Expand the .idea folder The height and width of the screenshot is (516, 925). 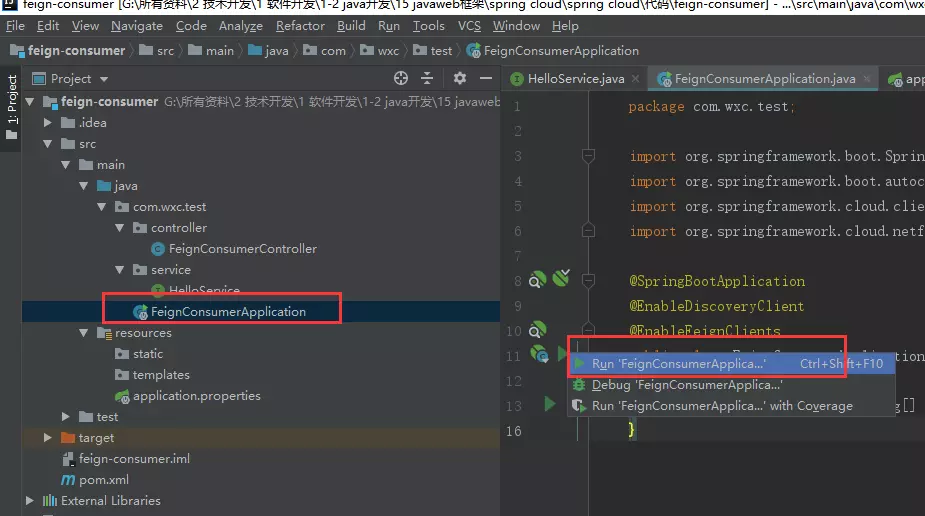(x=48, y=123)
